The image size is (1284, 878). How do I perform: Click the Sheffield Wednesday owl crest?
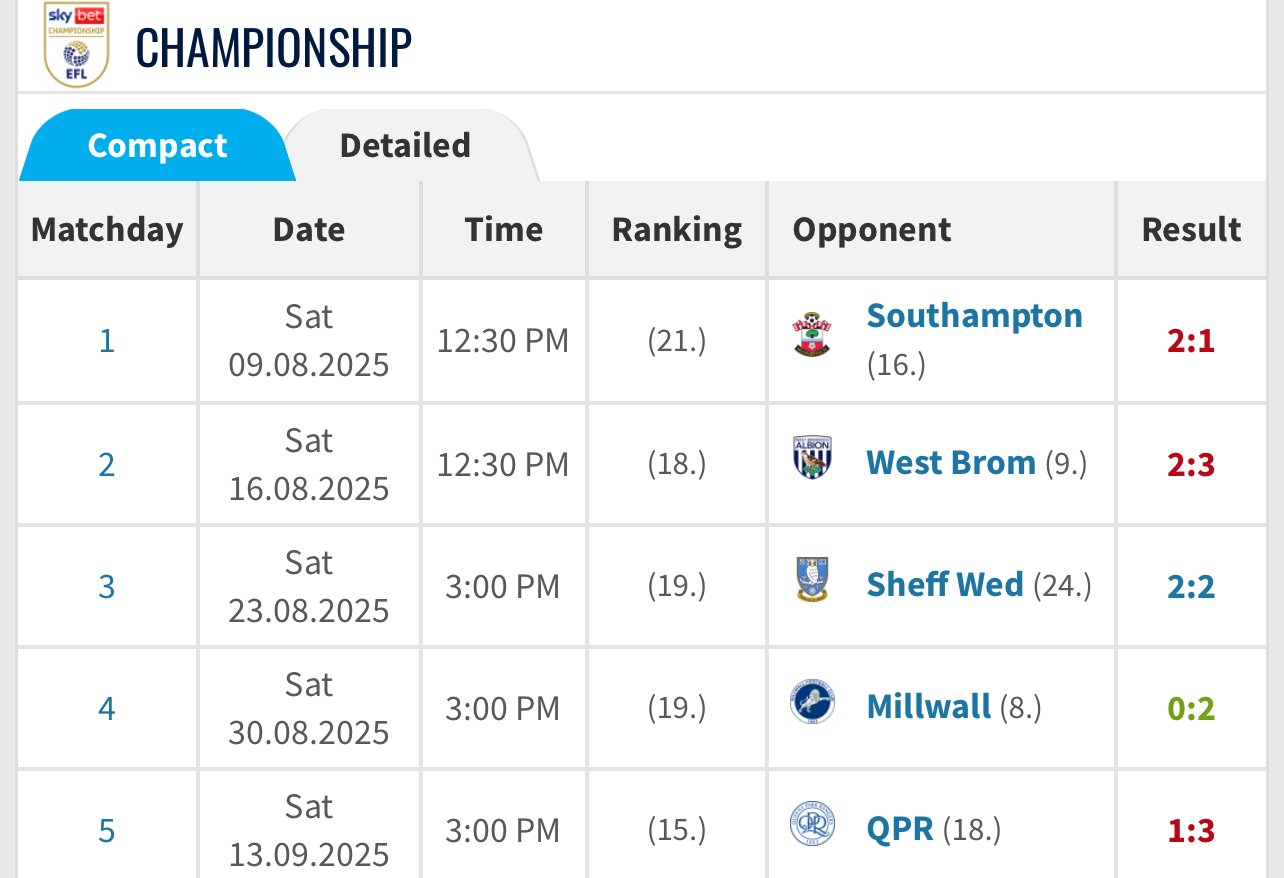(x=812, y=579)
